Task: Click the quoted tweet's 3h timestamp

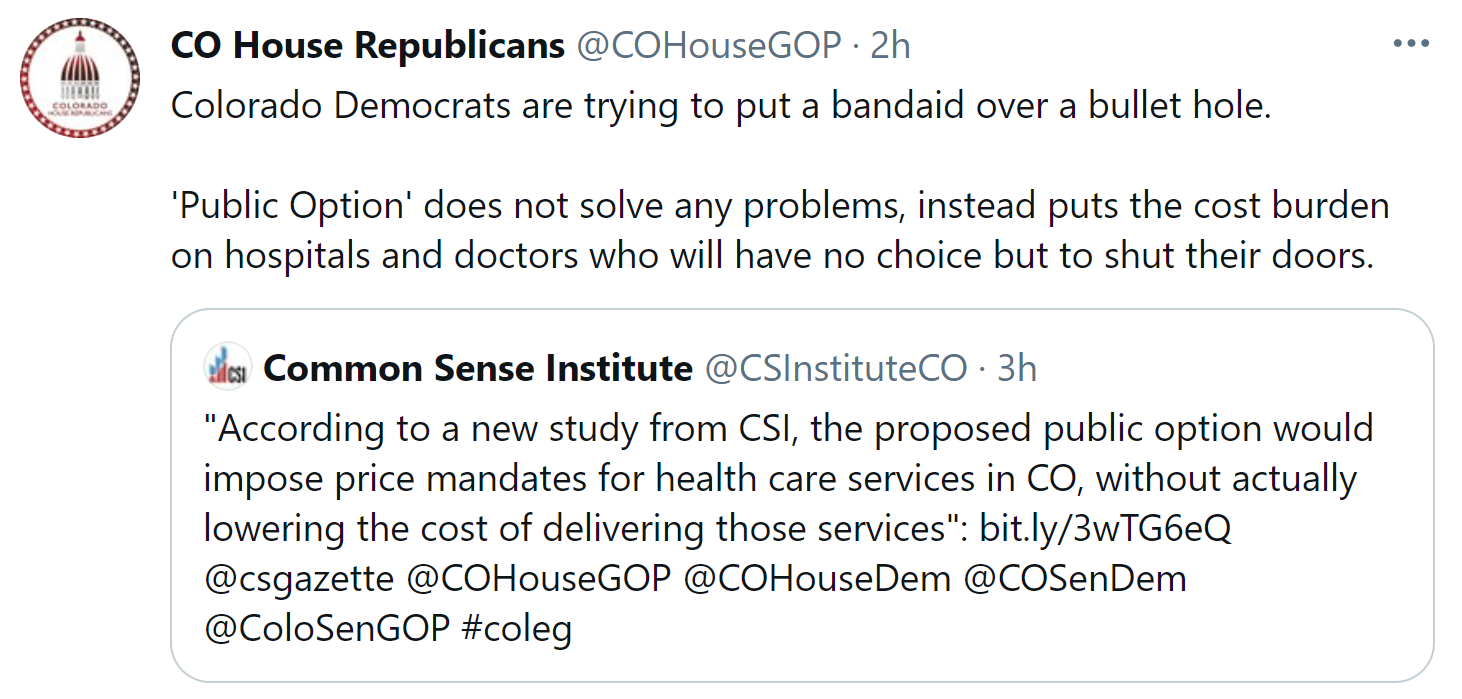Action: click(x=1016, y=369)
